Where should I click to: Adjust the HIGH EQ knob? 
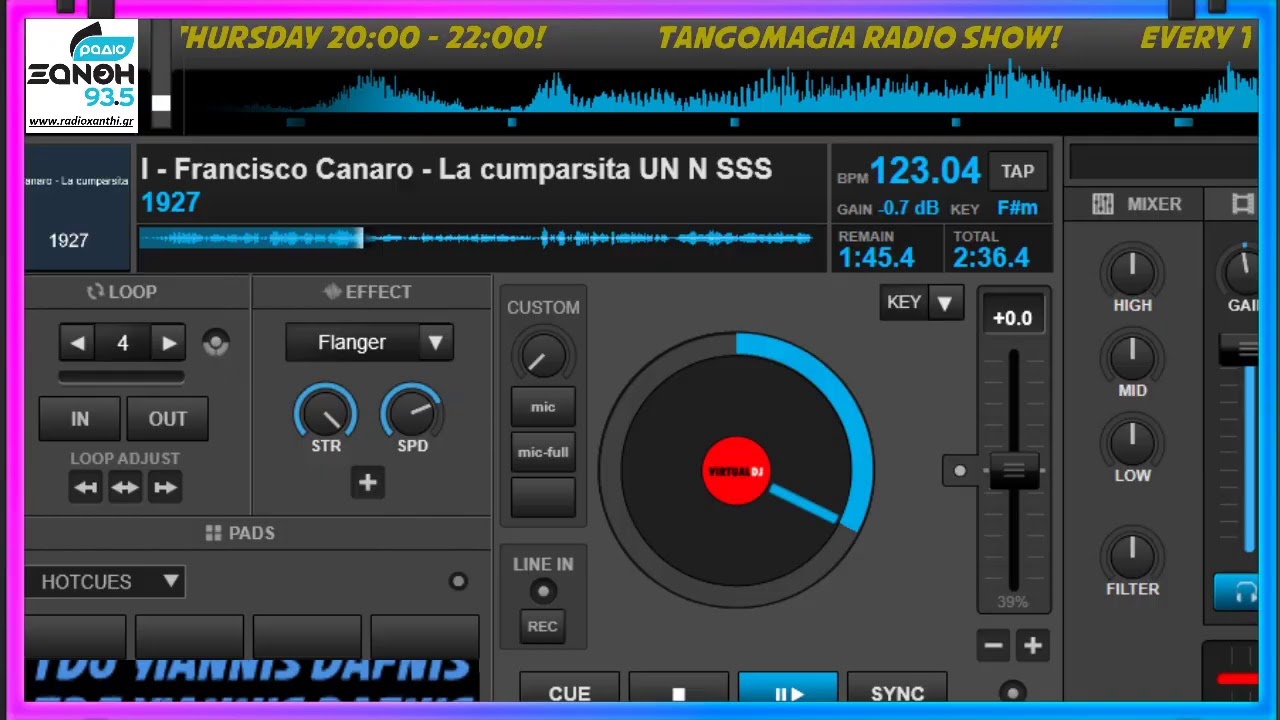[x=1132, y=271]
